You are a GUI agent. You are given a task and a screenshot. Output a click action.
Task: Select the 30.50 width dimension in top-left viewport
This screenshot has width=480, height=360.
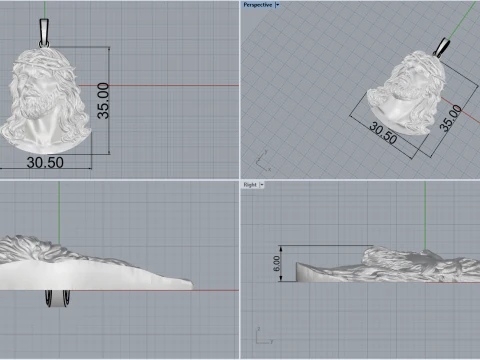click(45, 163)
